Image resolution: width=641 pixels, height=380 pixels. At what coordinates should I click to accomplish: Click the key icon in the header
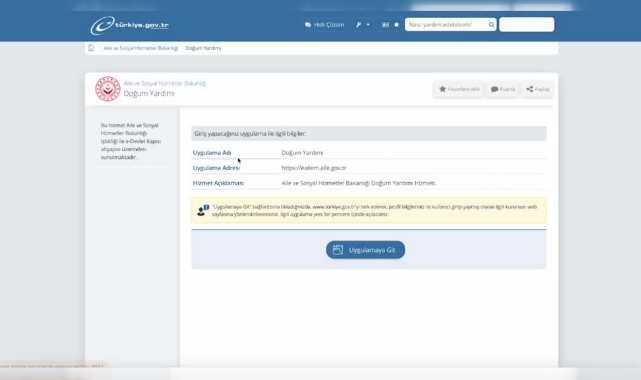point(359,25)
